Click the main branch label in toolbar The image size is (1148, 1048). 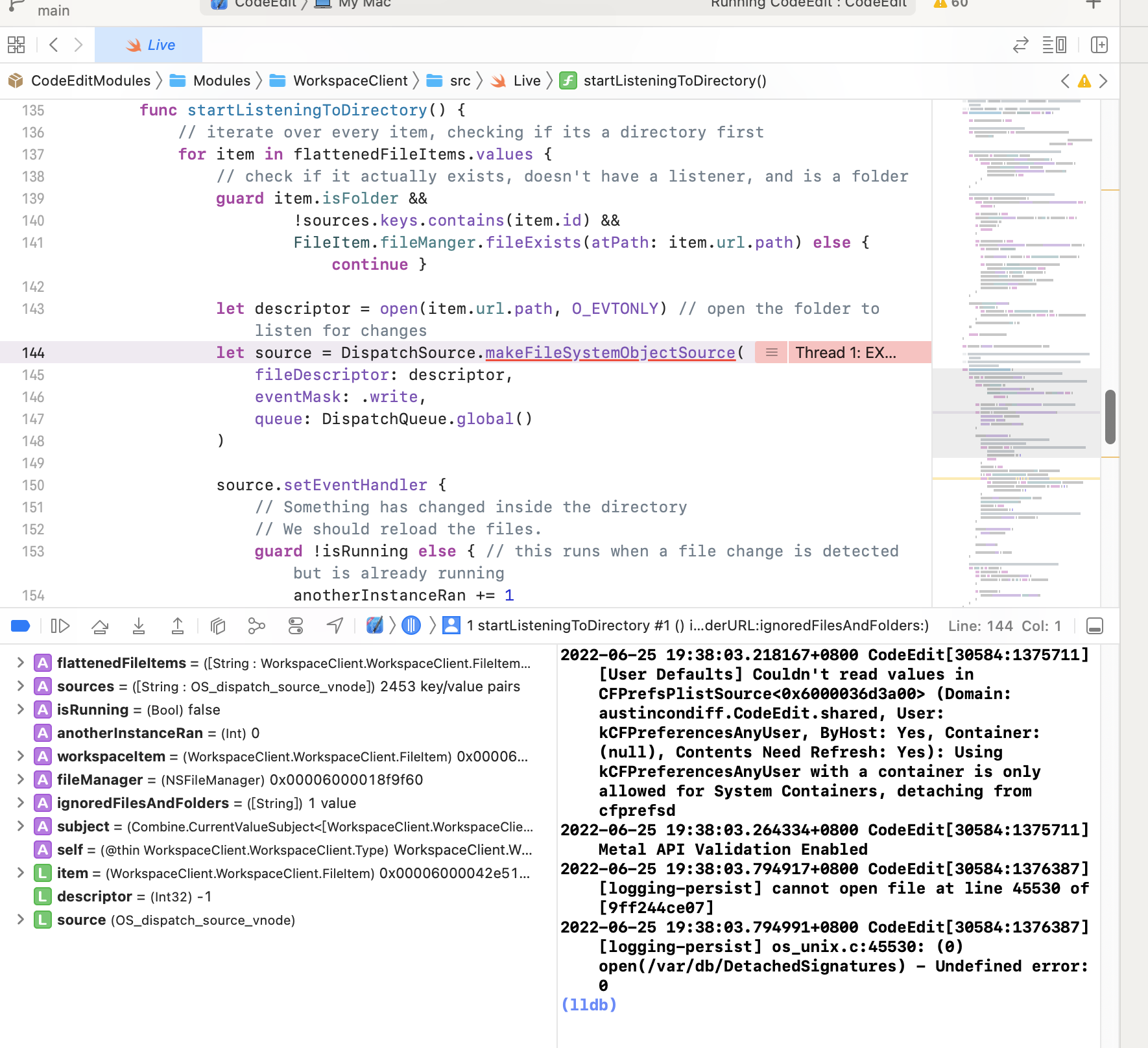[x=54, y=10]
